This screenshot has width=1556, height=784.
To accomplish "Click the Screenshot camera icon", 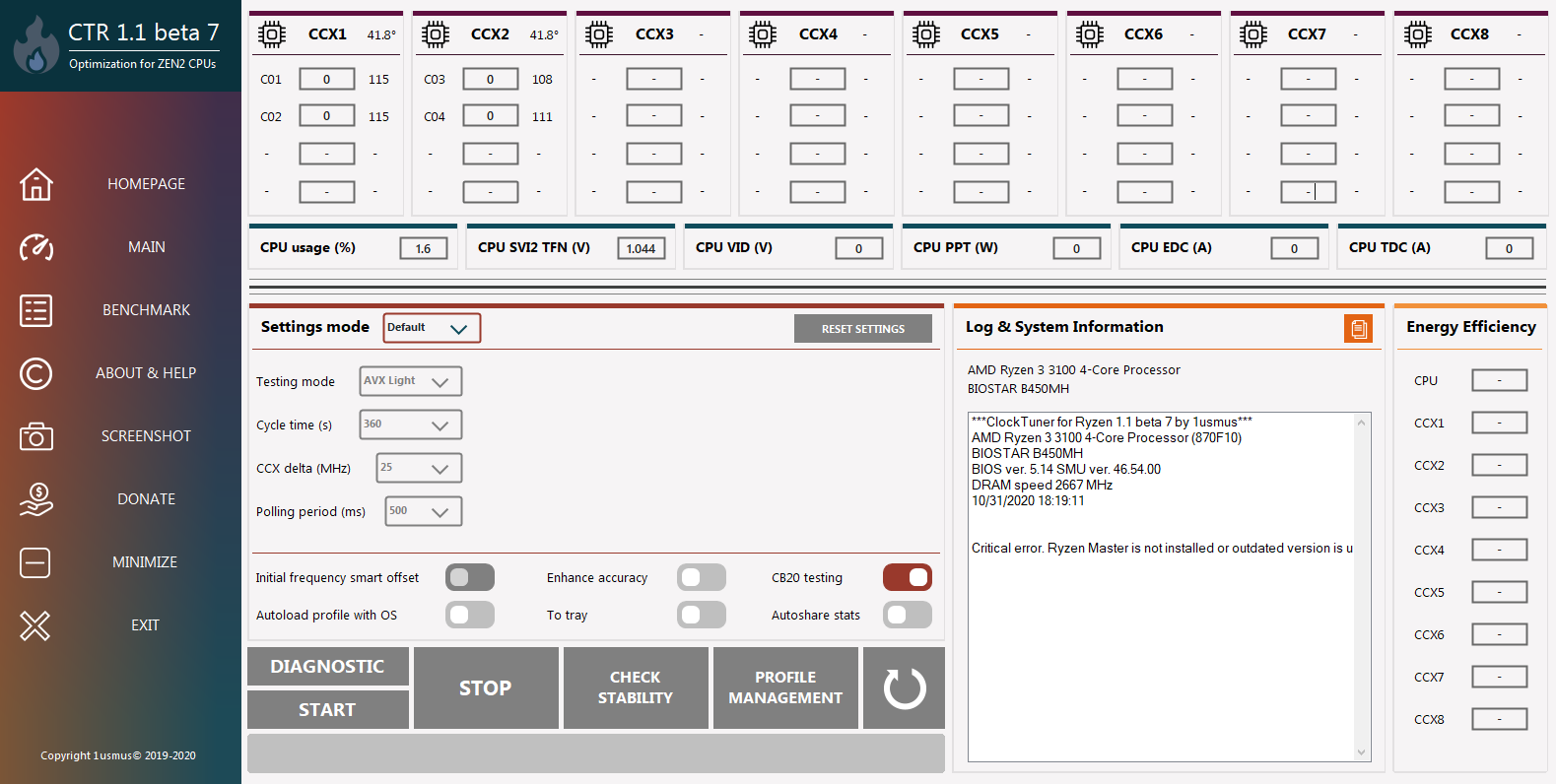I will click(x=36, y=436).
